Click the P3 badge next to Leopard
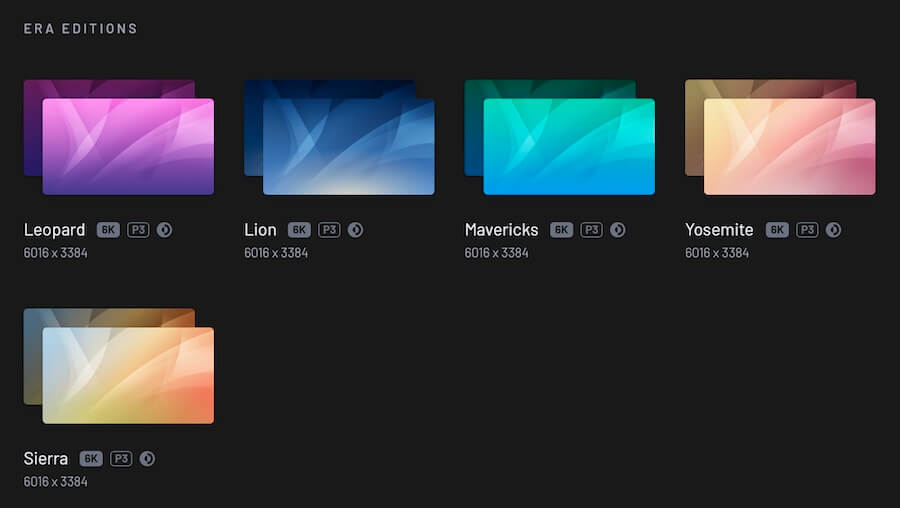The height and width of the screenshot is (508, 900). [x=138, y=230]
